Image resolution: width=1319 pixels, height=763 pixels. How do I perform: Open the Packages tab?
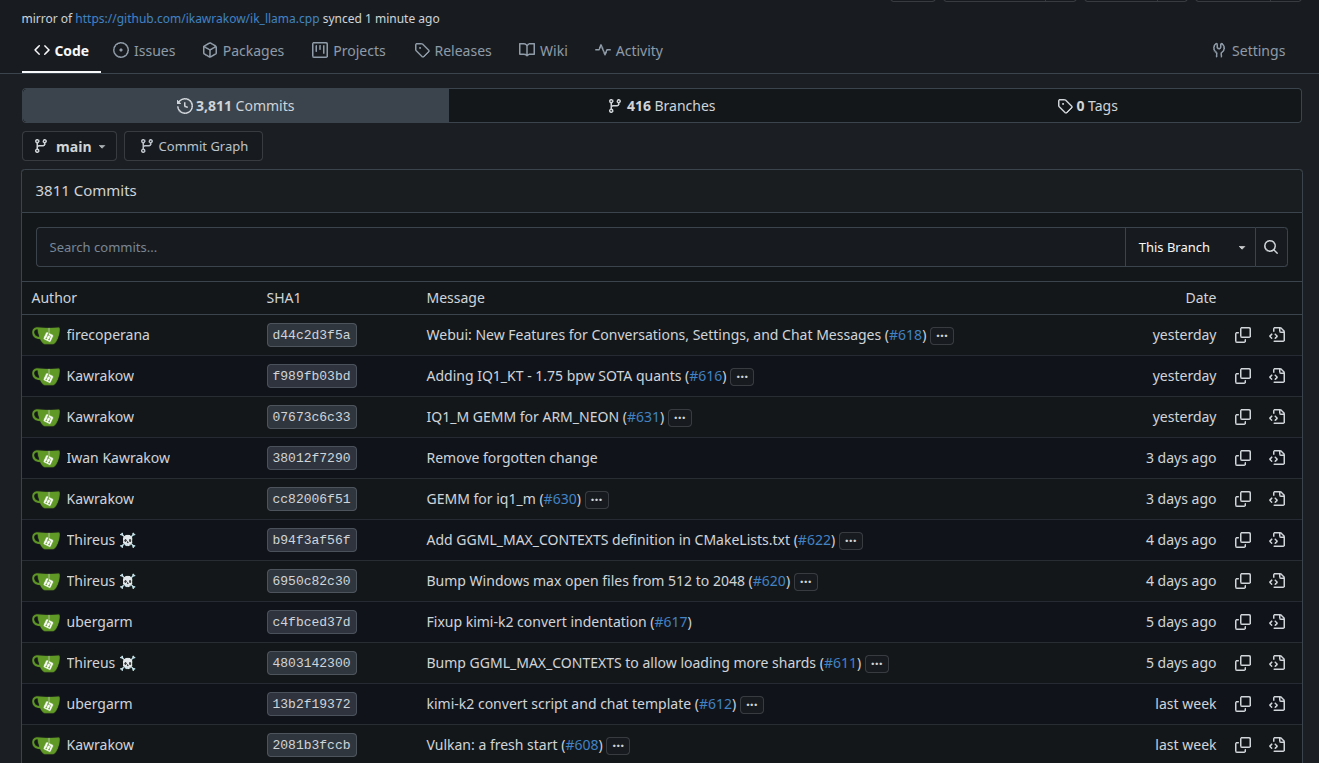(243, 51)
